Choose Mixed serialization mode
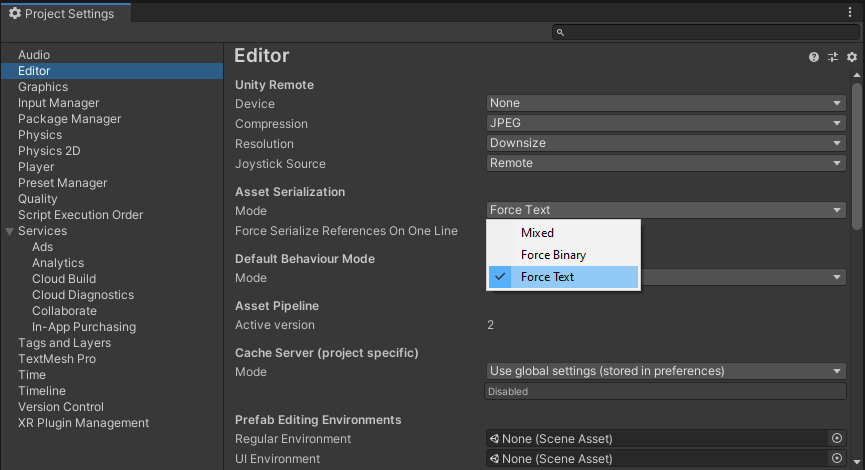 click(537, 233)
